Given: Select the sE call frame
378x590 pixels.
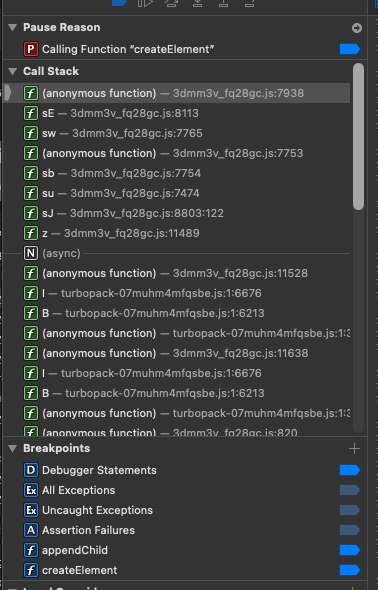Looking at the screenshot, I should (x=177, y=113).
